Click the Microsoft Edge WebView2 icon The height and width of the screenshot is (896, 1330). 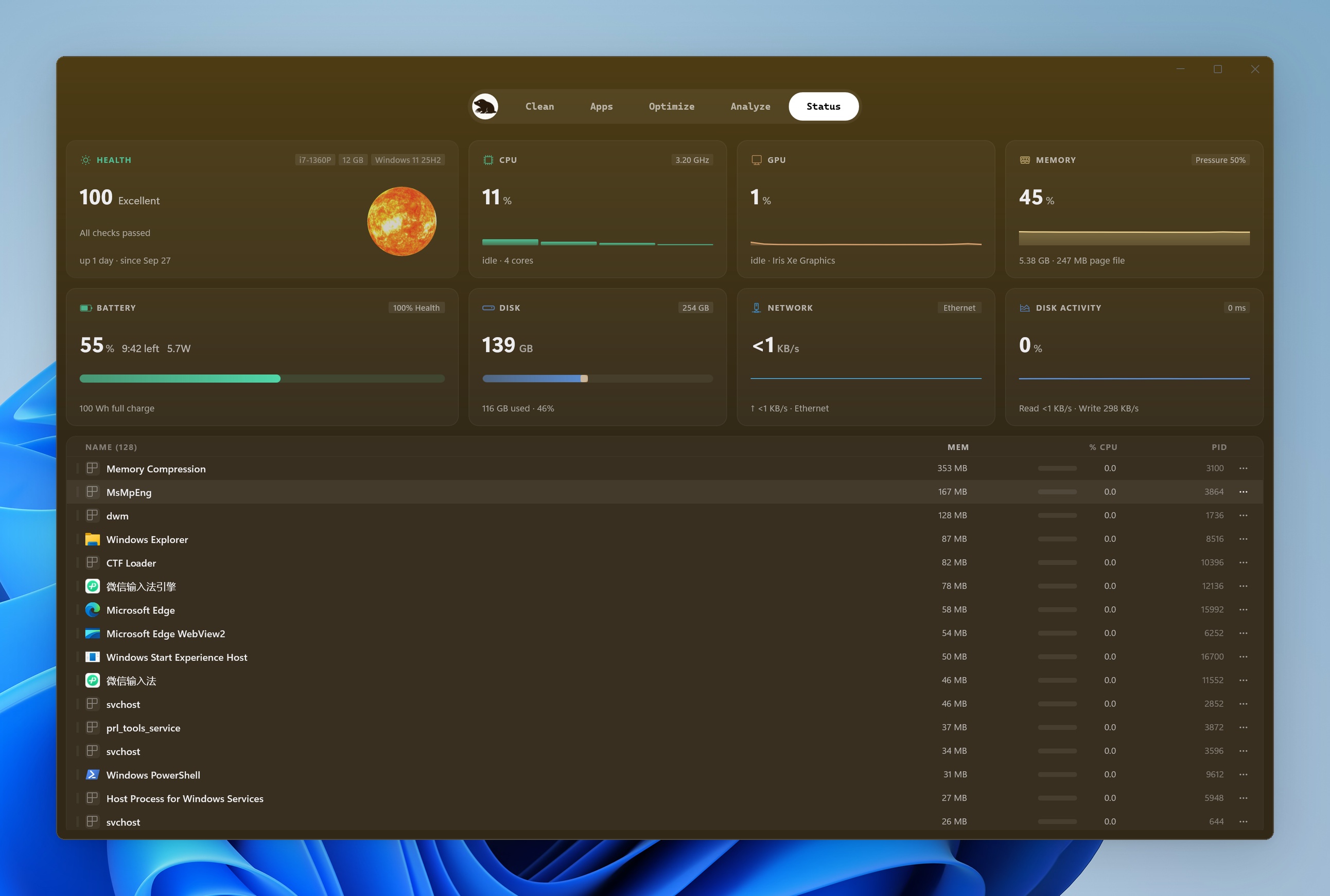(92, 634)
